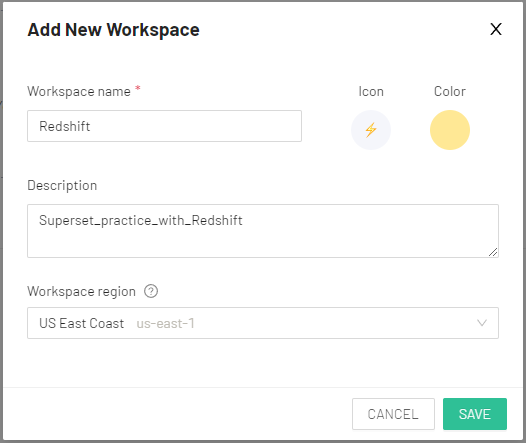Expand the region list via chevron arrow
Image resolution: width=526 pixels, height=443 pixels.
pos(482,323)
